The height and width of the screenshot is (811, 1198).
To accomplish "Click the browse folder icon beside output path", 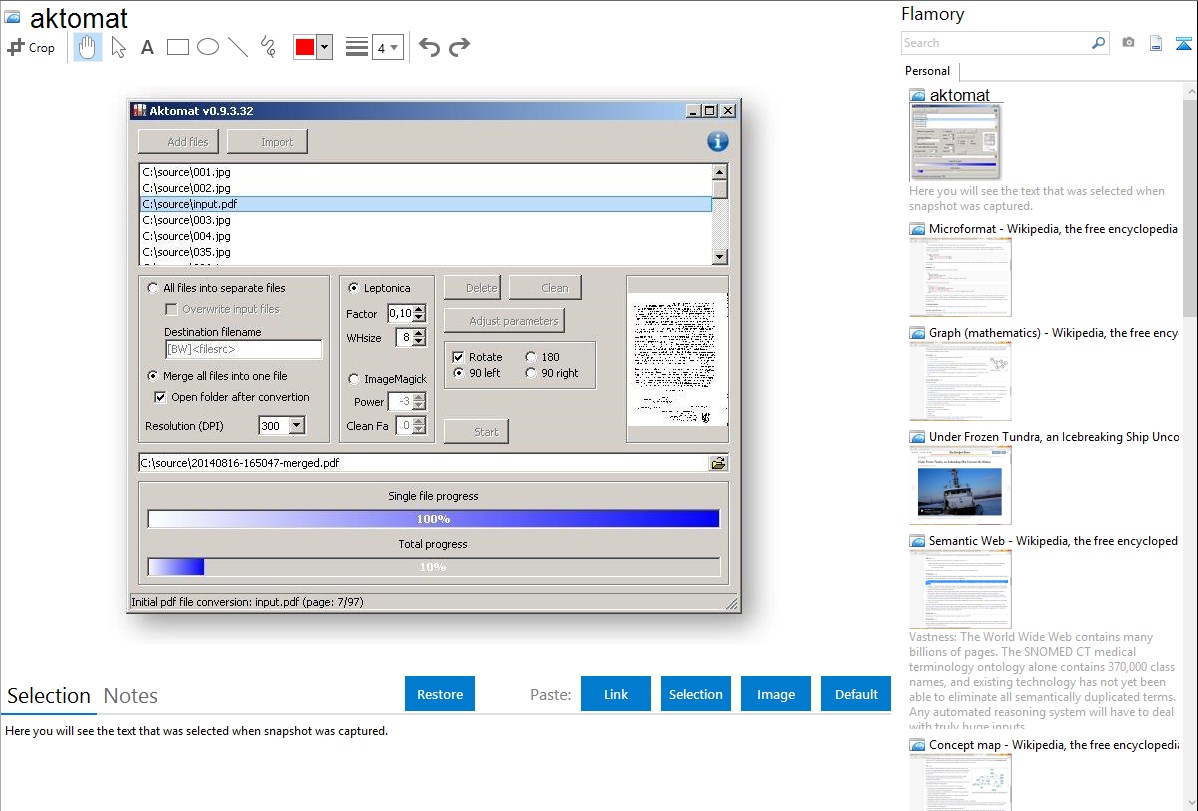I will [x=718, y=463].
